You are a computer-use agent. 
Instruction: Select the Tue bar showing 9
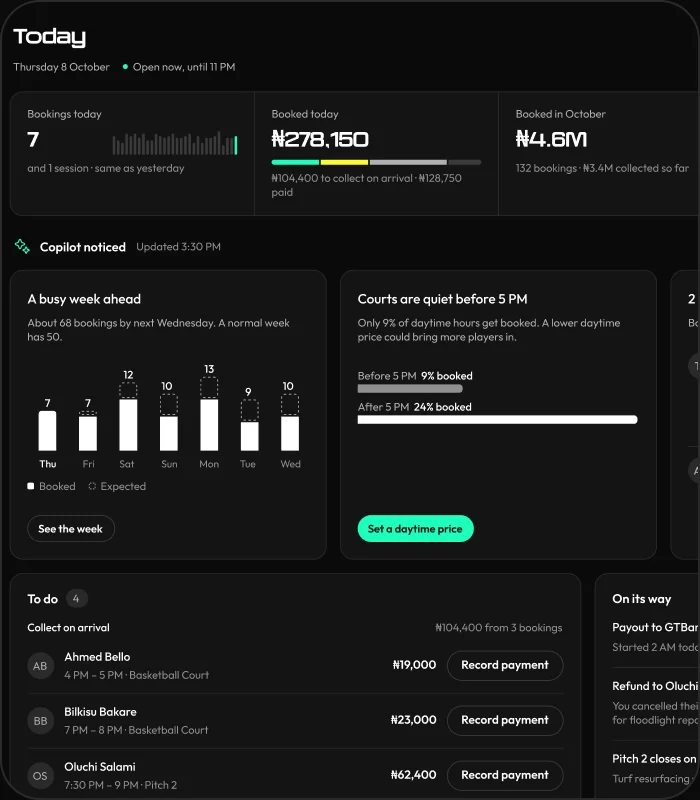[249, 425]
